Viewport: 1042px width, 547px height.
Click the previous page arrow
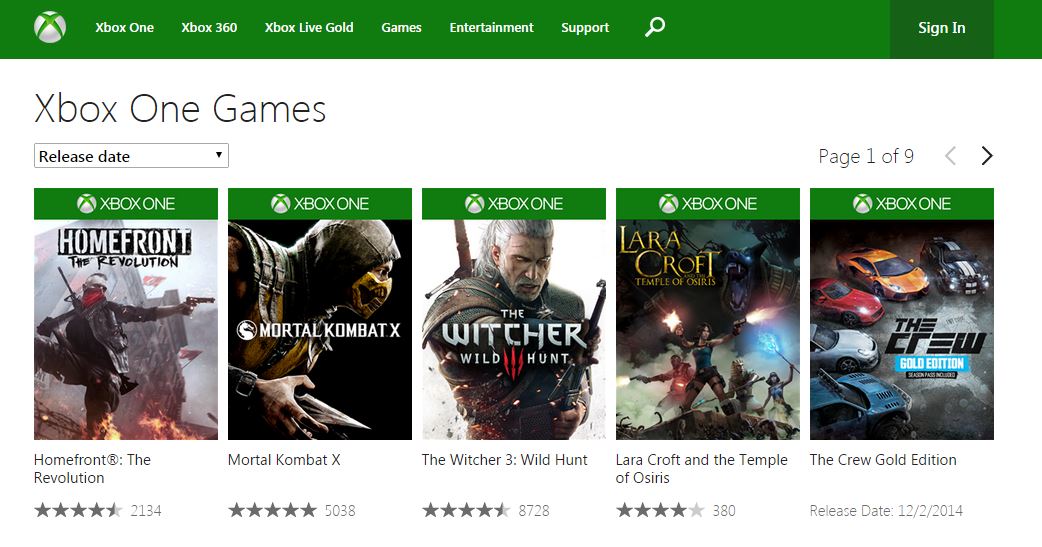[x=950, y=156]
